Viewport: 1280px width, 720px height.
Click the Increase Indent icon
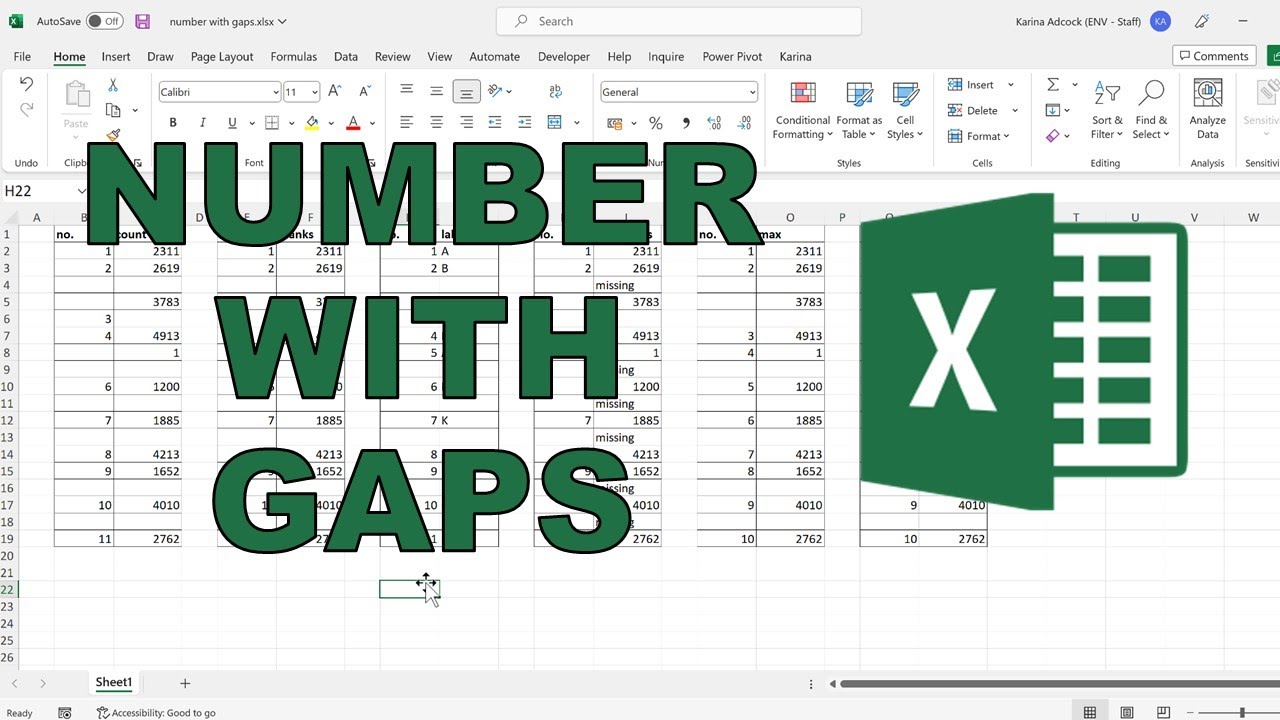pyautogui.click(x=526, y=123)
